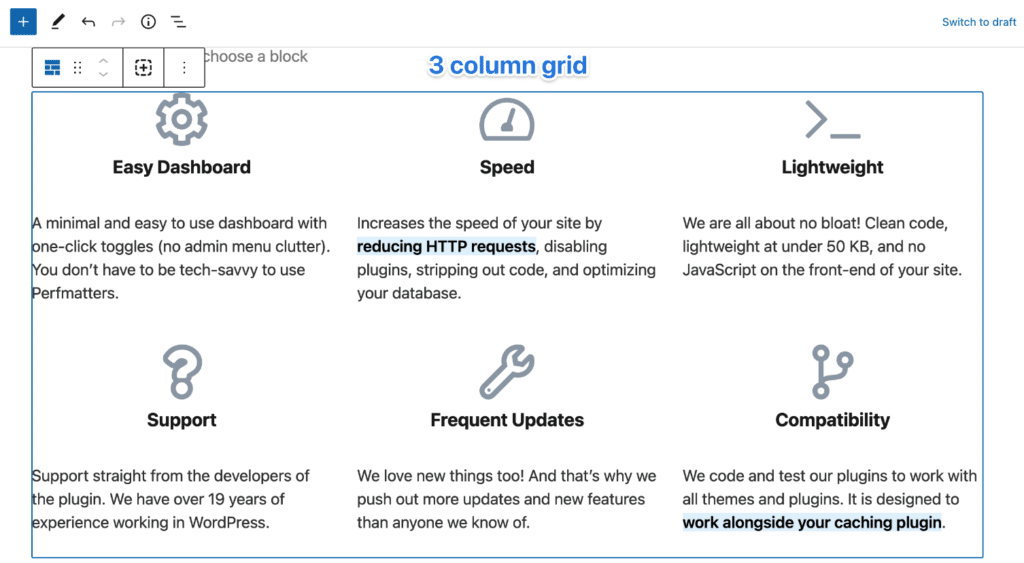Click the git branch Compatibility icon
1024x563 pixels.
coord(833,372)
